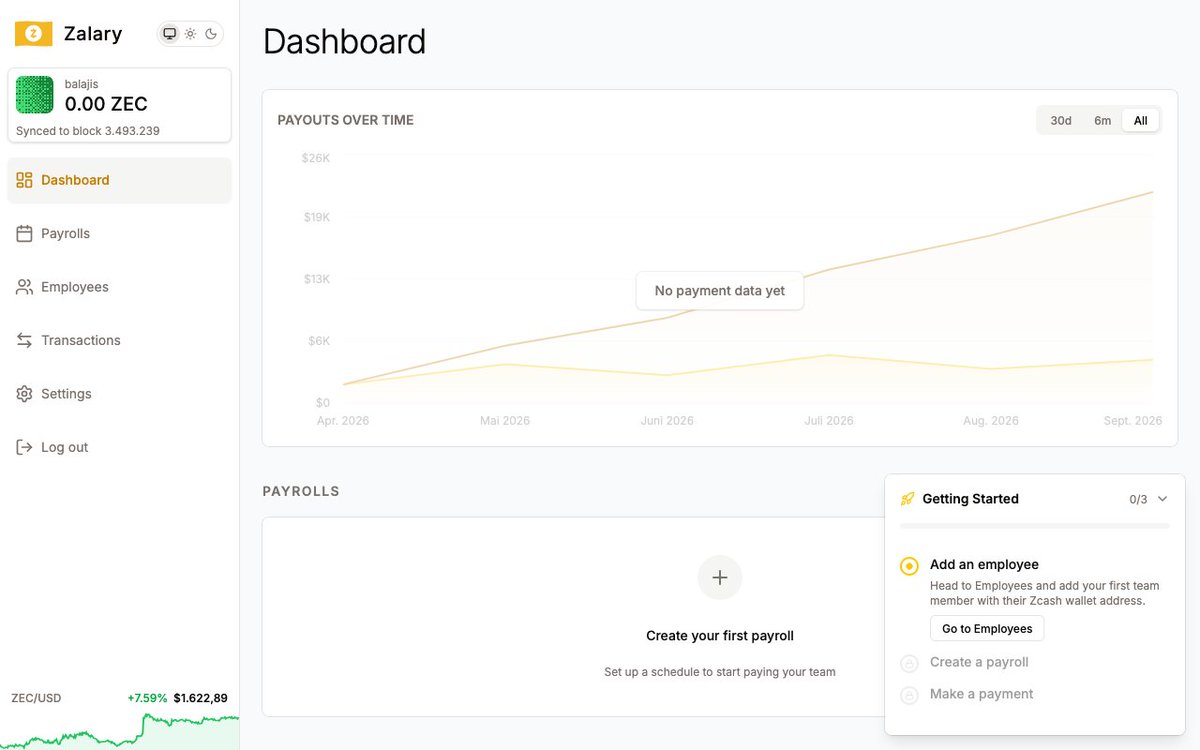
Task: Click the Zalary logo icon
Action: (33, 34)
